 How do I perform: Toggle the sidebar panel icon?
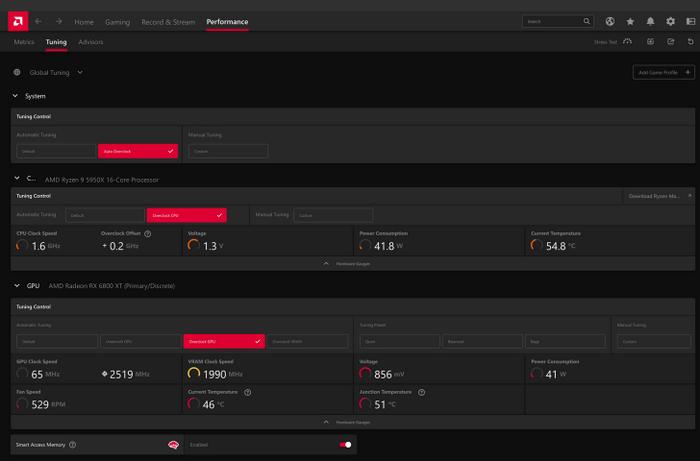pyautogui.click(x=691, y=21)
